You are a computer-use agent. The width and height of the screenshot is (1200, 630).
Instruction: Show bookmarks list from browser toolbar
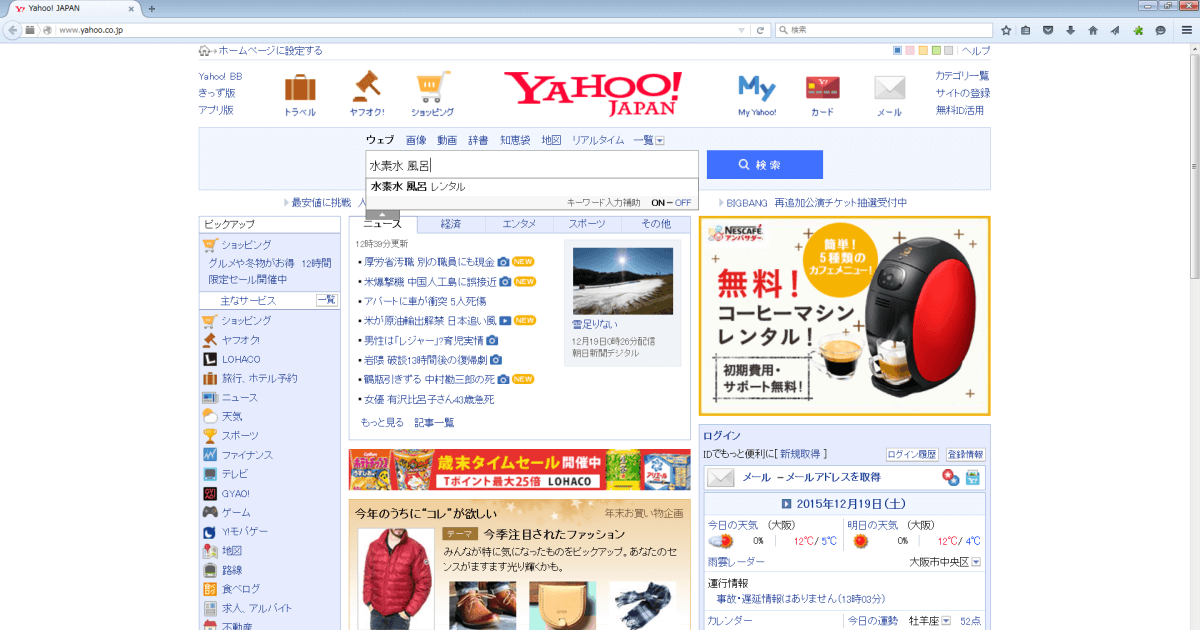tap(1027, 30)
